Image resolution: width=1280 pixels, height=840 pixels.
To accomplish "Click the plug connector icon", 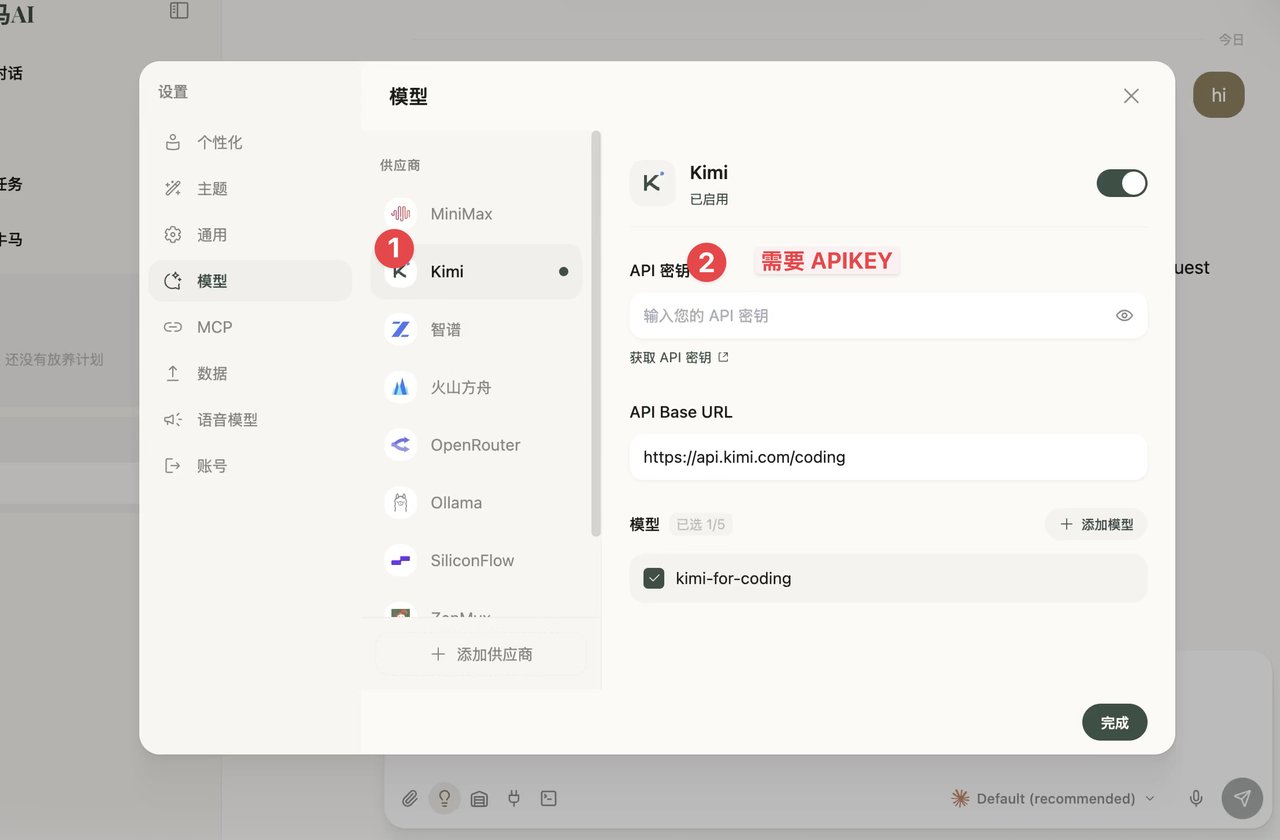I will click(x=514, y=798).
